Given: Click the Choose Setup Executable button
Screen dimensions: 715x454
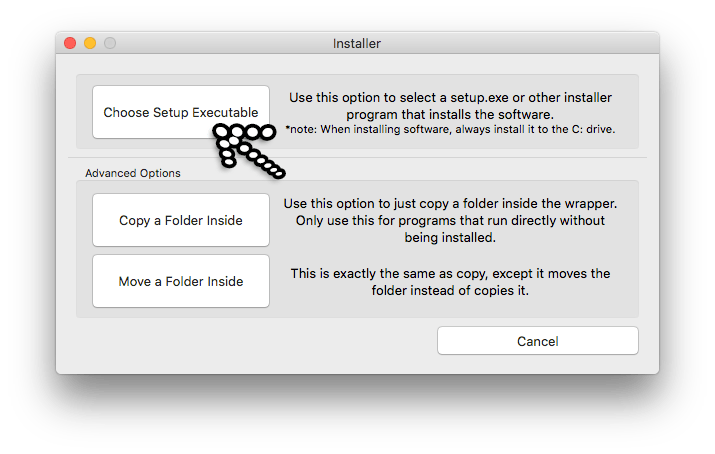Looking at the screenshot, I should [x=181, y=112].
